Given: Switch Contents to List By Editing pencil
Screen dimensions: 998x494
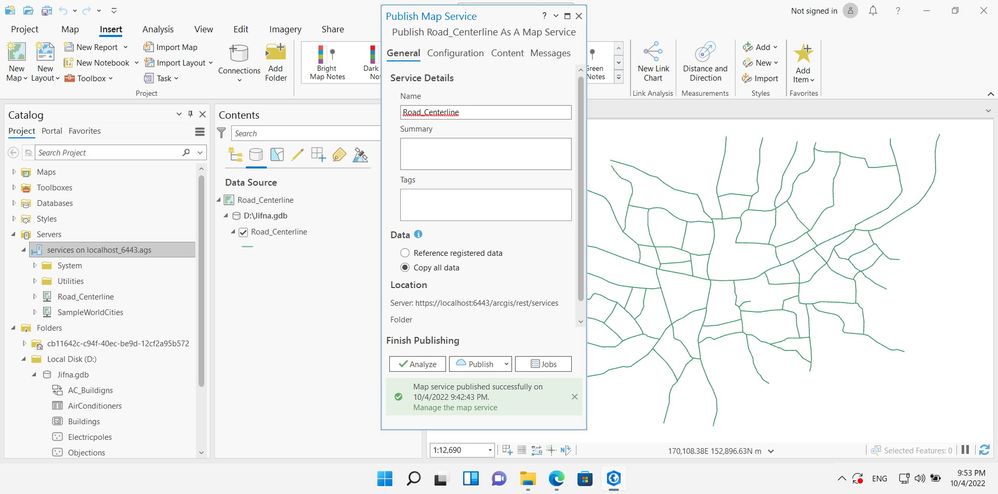Looking at the screenshot, I should click(x=297, y=155).
